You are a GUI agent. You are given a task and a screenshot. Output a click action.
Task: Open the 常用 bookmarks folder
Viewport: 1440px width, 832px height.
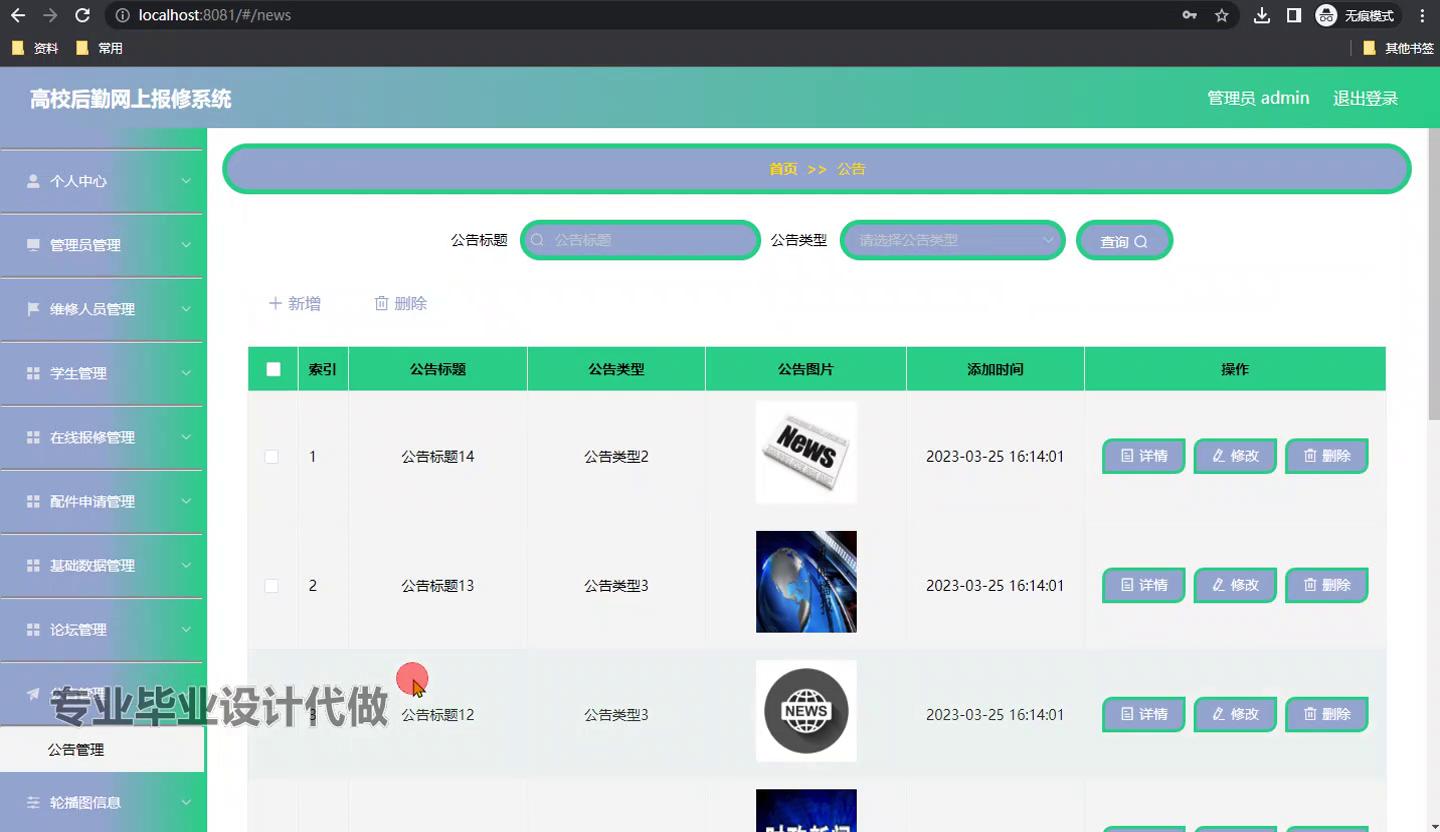pyautogui.click(x=99, y=48)
